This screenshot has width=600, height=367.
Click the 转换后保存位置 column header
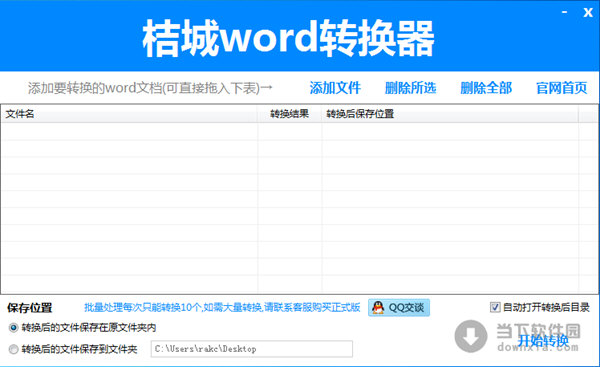pyautogui.click(x=450, y=114)
